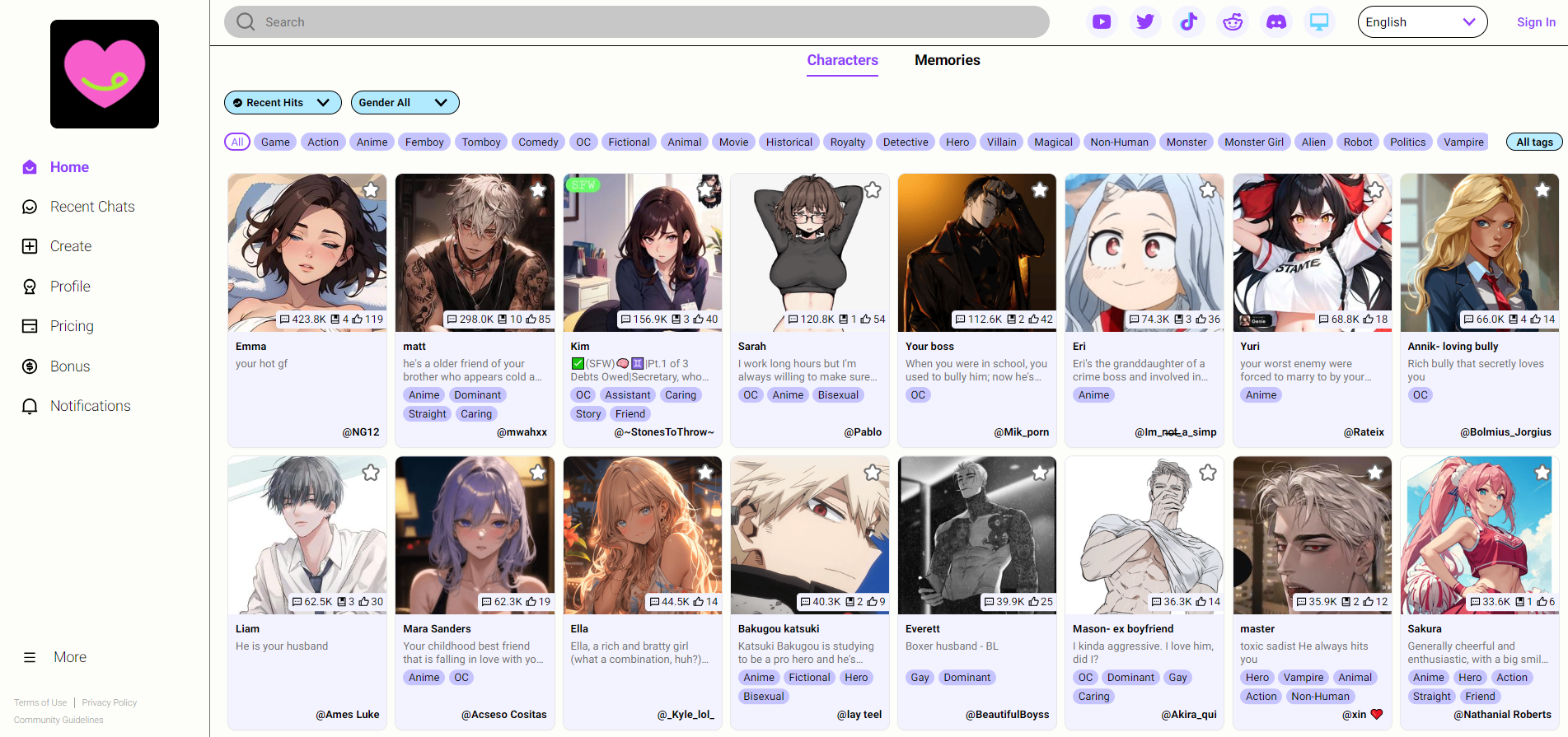Filter by the Politics tag
The height and width of the screenshot is (737, 1568).
point(1407,142)
